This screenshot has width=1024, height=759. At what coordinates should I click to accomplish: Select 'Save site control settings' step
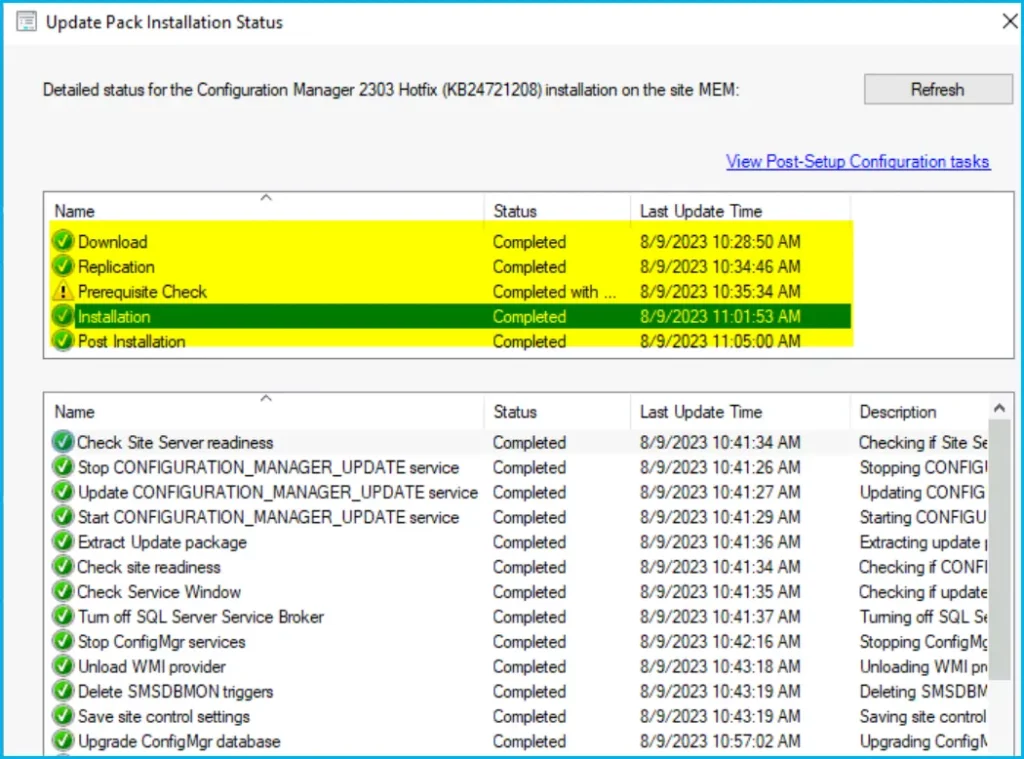(163, 716)
